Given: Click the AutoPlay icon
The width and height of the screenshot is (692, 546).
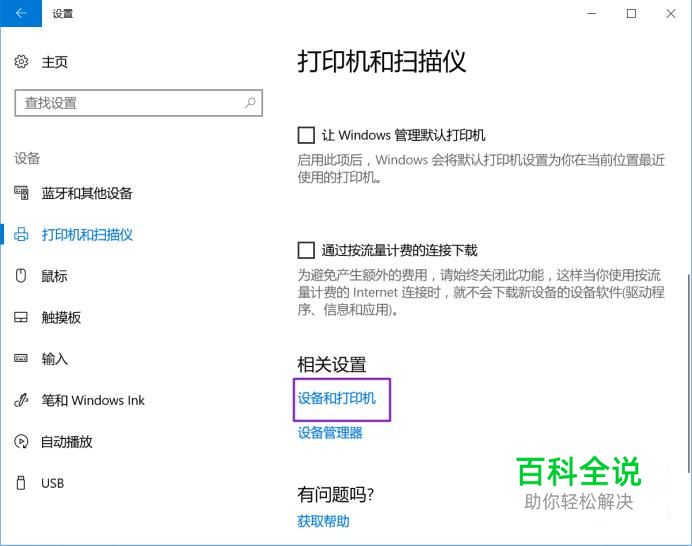Looking at the screenshot, I should click(21, 441).
